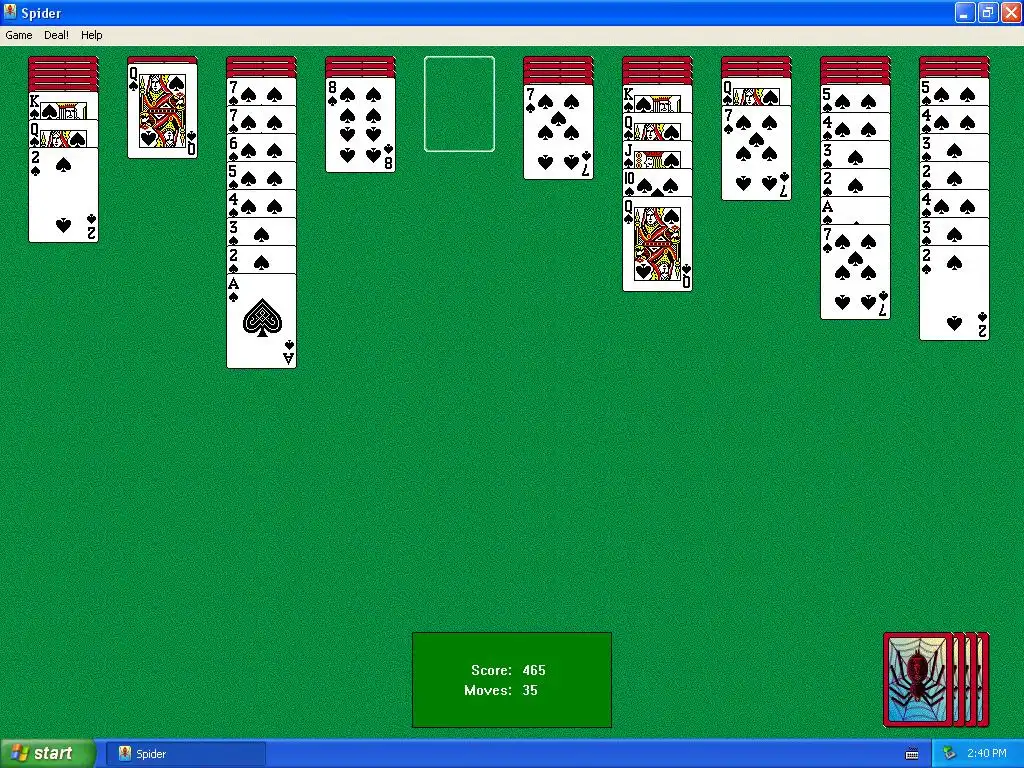Restore down the Spider window

(987, 12)
